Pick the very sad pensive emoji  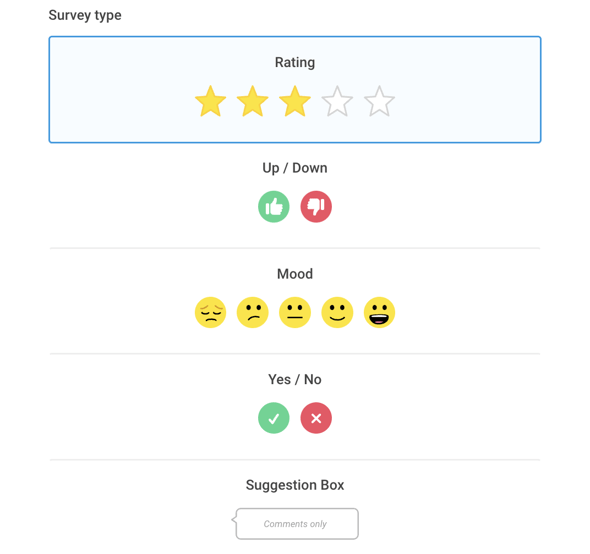[210, 312]
